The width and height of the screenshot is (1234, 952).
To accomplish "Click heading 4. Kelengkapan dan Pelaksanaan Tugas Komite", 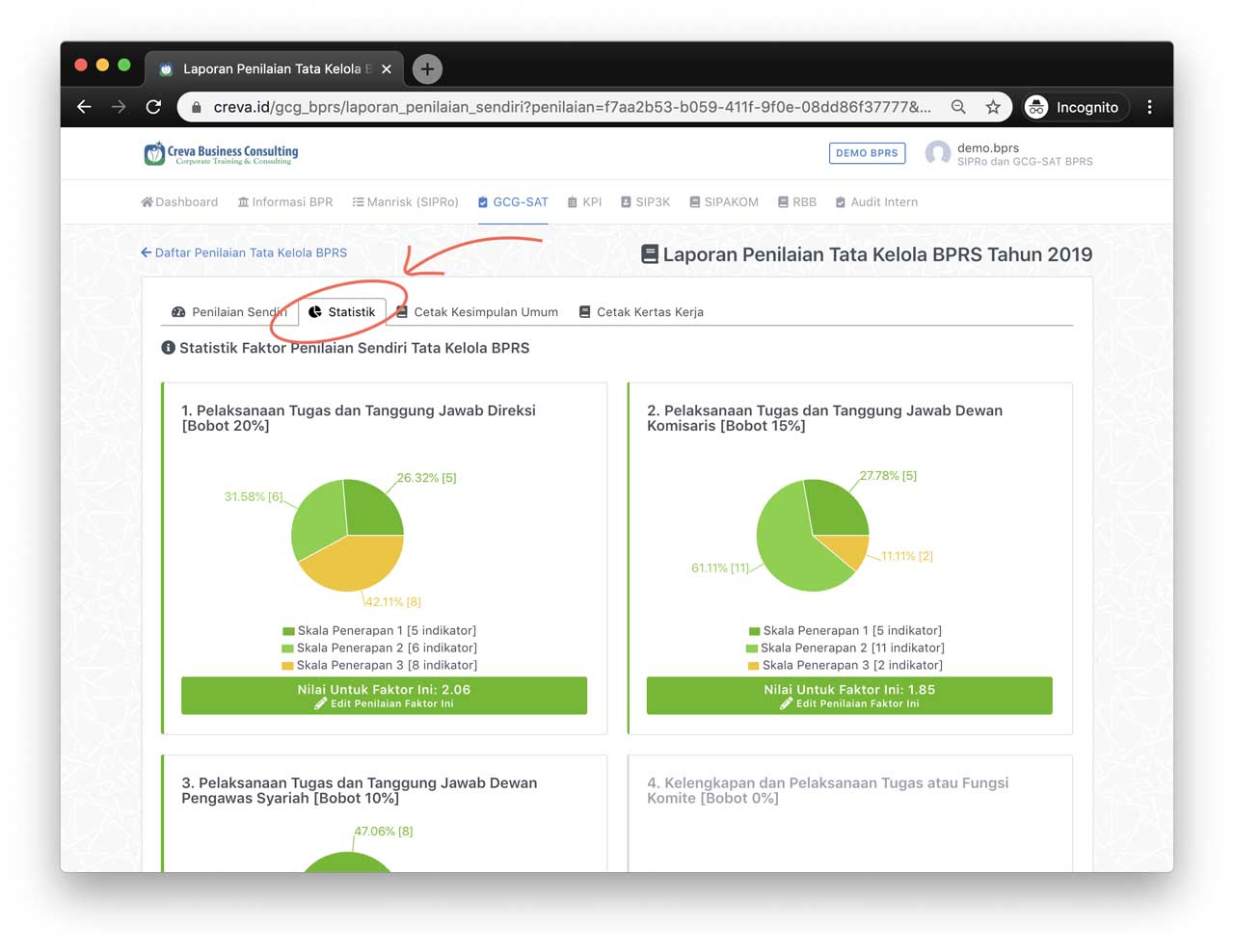I will click(828, 791).
